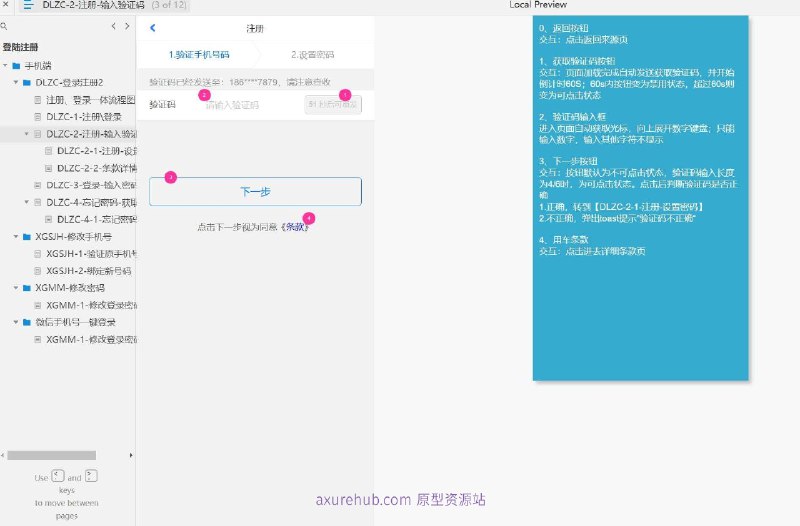Click the 手机端 folder label
This screenshot has height=526, width=800.
pos(38,66)
